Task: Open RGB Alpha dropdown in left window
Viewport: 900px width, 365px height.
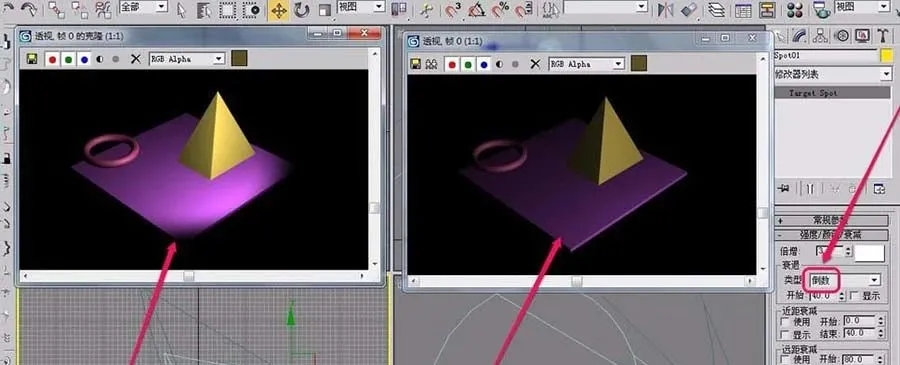Action: pos(187,59)
